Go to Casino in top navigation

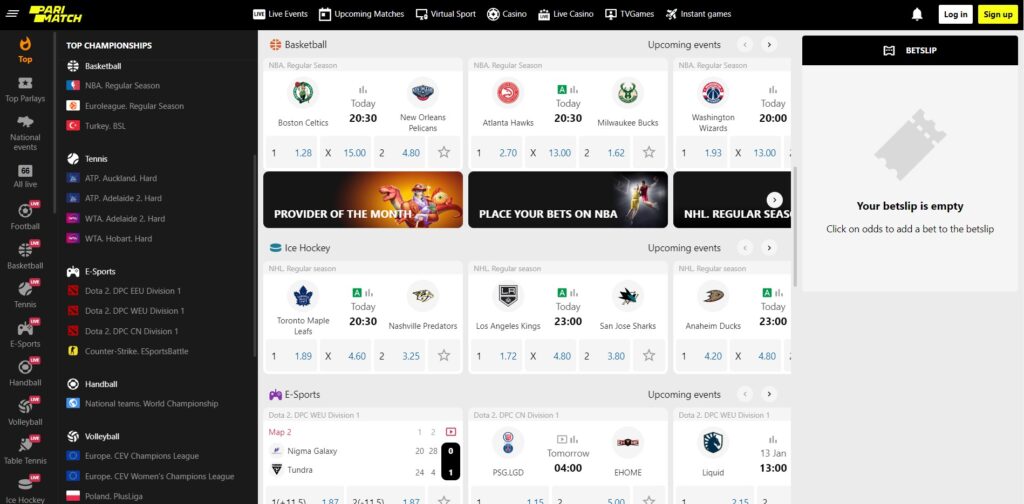tap(507, 14)
